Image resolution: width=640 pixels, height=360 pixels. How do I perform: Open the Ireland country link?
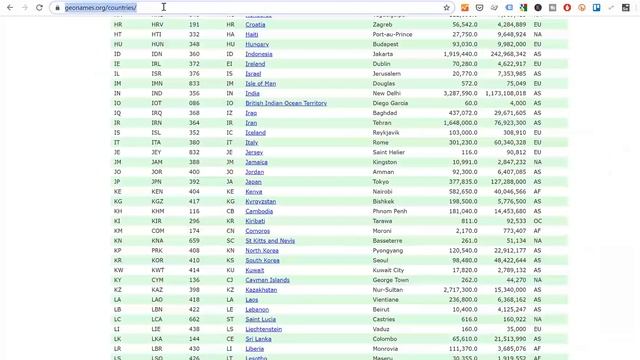coord(255,64)
